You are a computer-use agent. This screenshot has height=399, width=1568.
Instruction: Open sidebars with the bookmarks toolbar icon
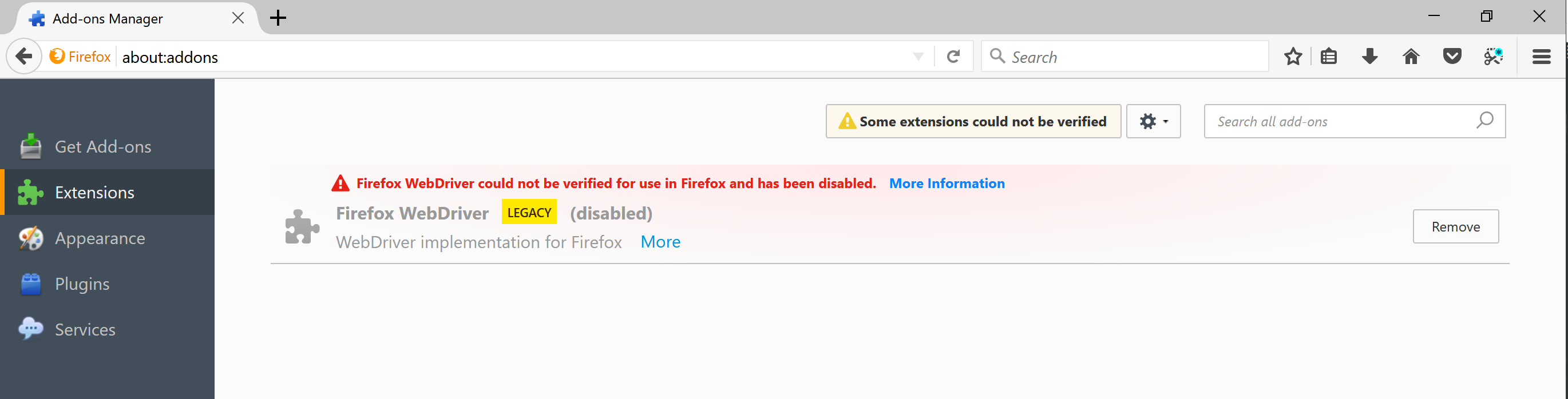(x=1328, y=56)
